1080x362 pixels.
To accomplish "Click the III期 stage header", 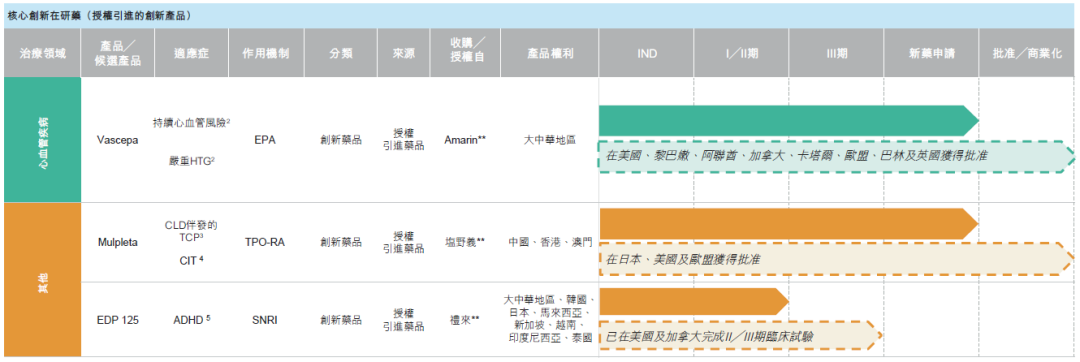I will pyautogui.click(x=836, y=53).
